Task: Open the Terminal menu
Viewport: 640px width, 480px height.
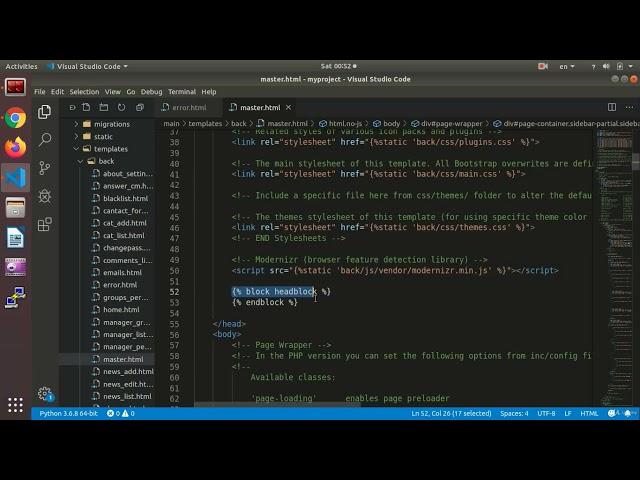Action: click(x=182, y=92)
